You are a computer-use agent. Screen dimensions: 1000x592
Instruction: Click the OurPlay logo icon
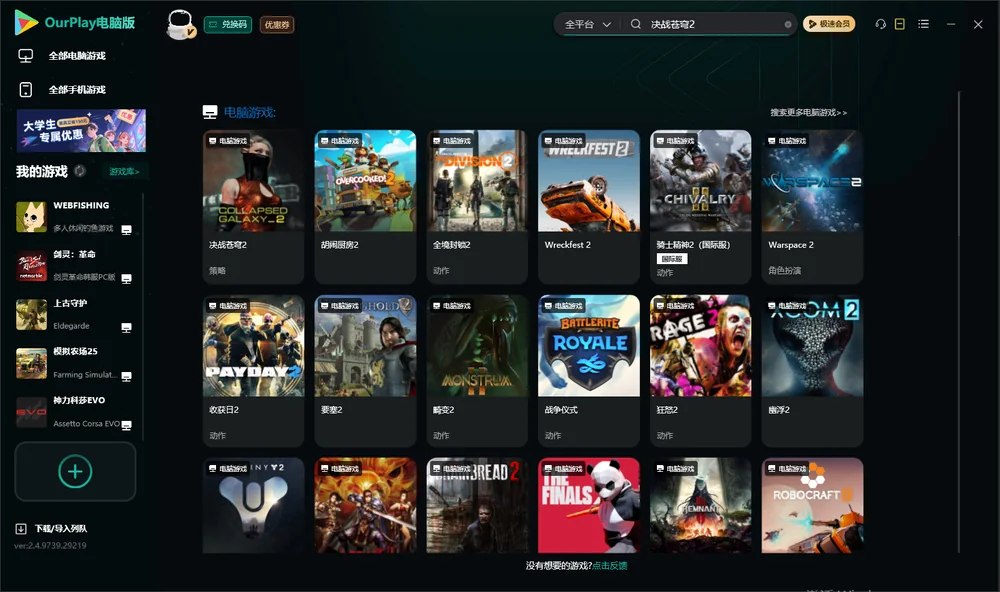(x=26, y=22)
